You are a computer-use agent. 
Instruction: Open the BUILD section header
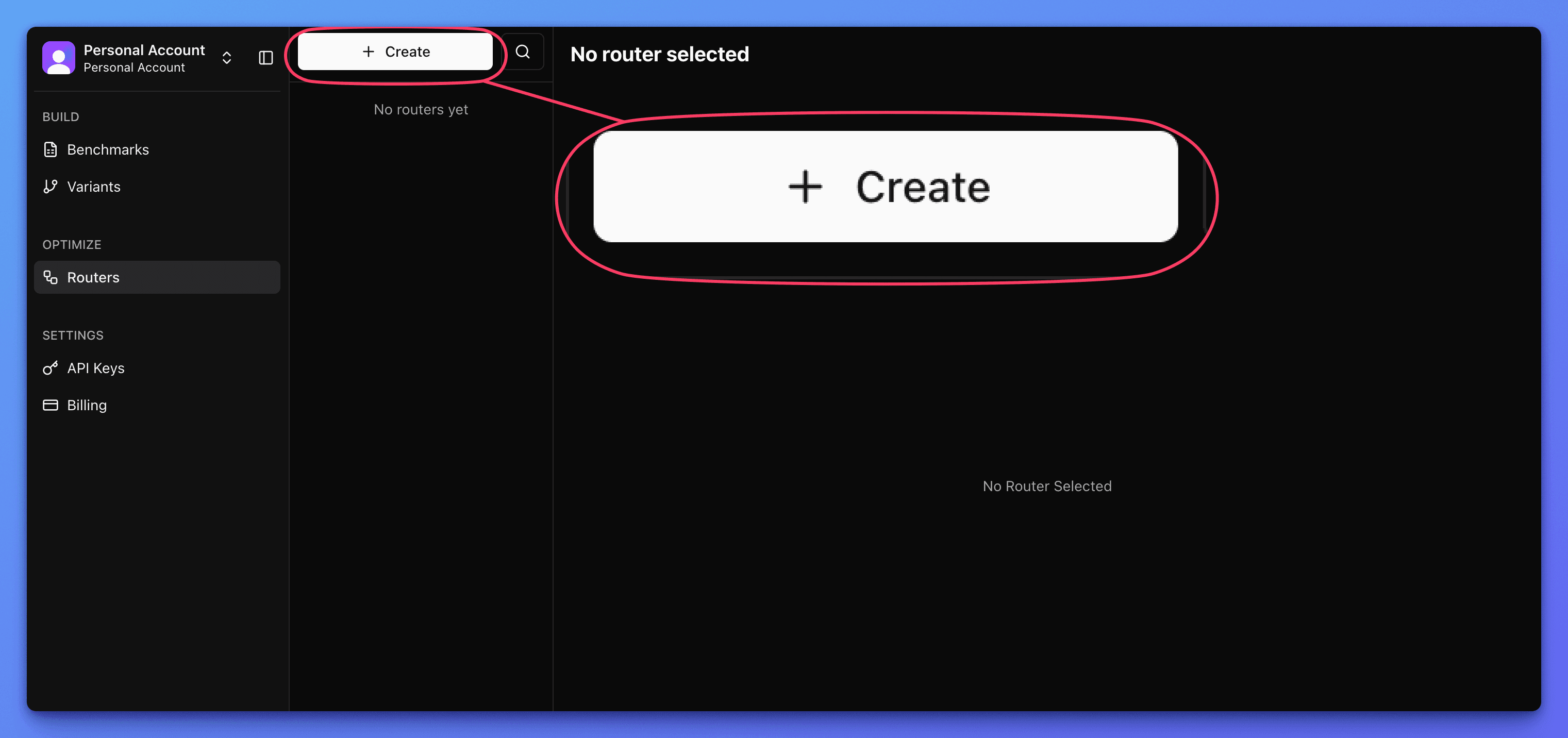click(x=61, y=116)
